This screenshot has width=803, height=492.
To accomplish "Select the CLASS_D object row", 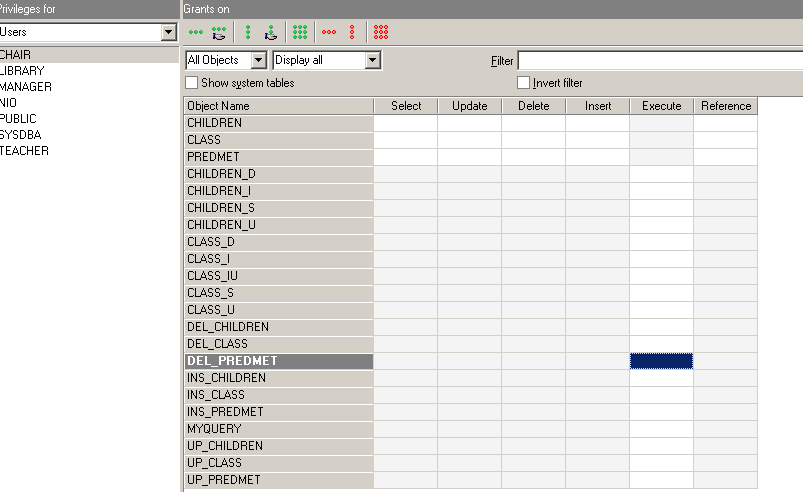I will pos(279,242).
